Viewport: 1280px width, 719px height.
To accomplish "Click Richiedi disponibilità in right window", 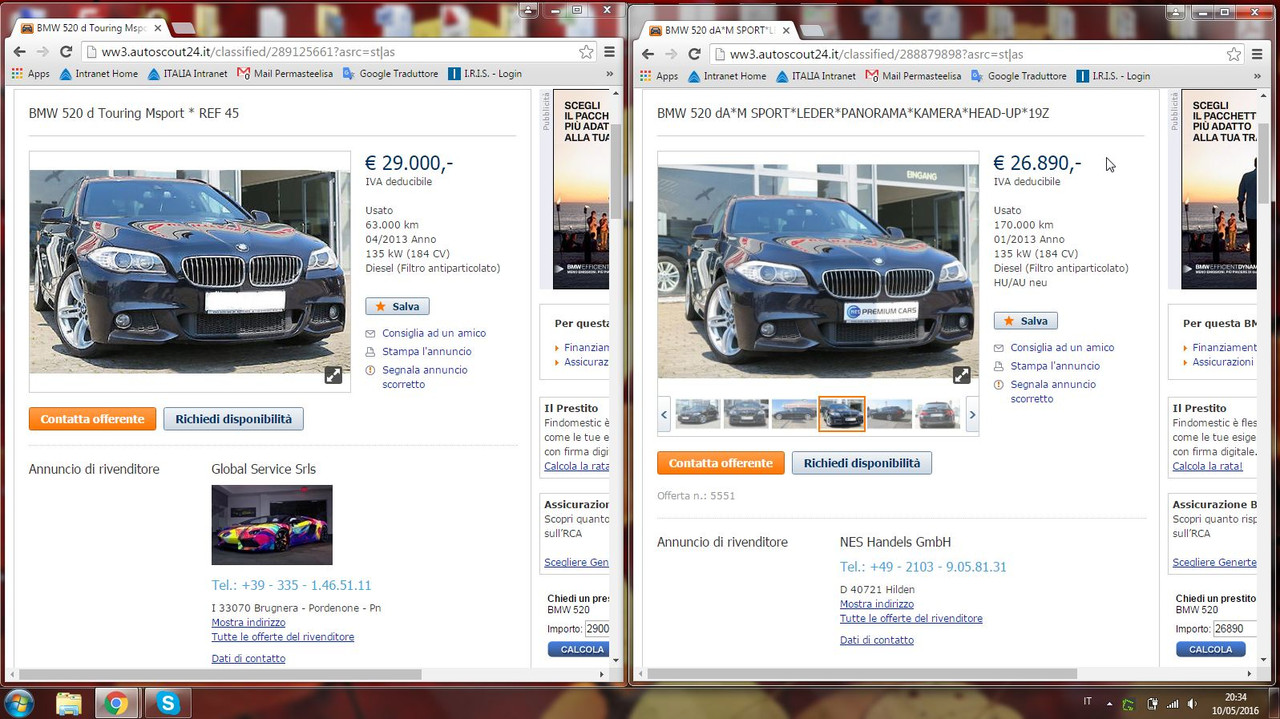I will 862,463.
